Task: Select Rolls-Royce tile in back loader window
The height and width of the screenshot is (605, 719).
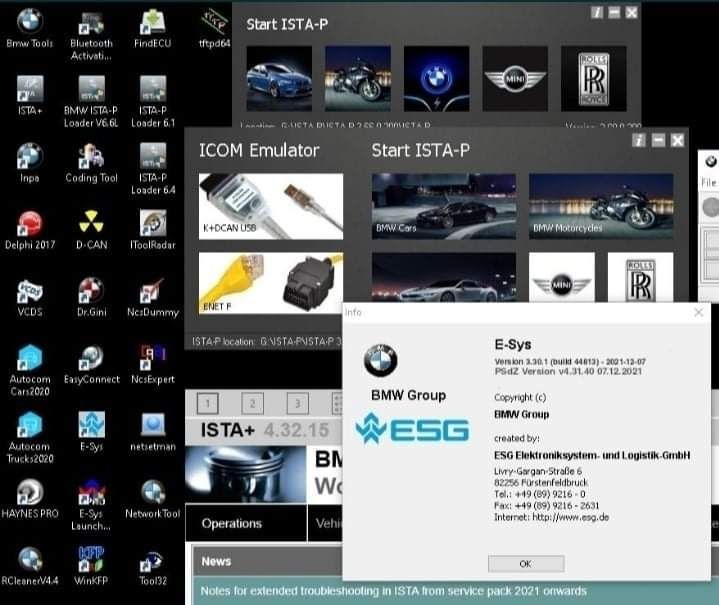Action: coord(593,78)
